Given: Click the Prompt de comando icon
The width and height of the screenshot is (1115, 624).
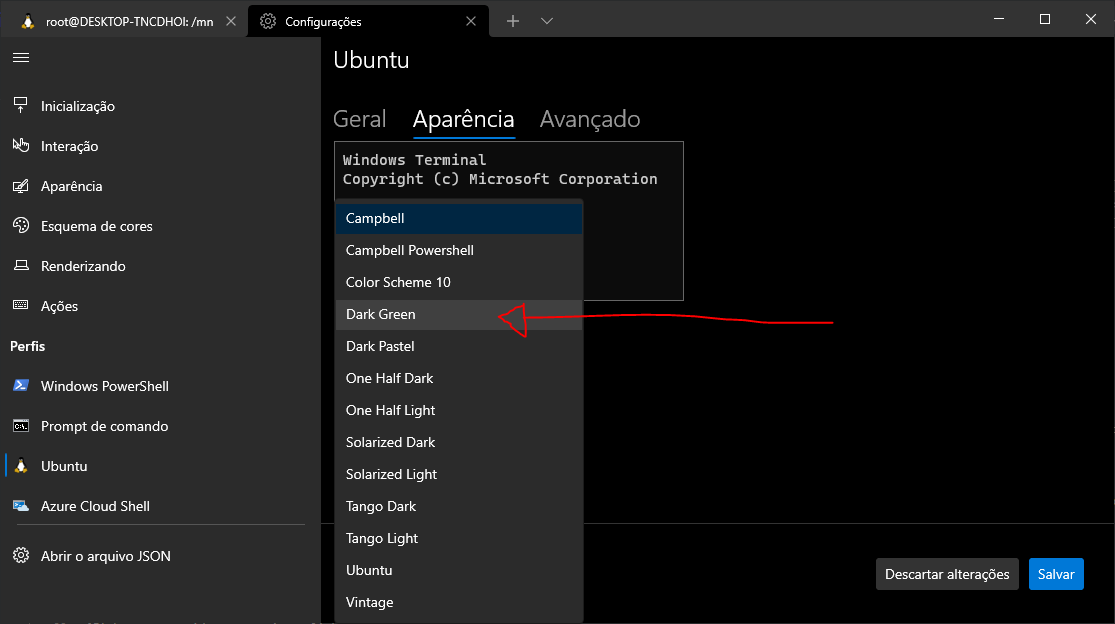Looking at the screenshot, I should pos(21,426).
